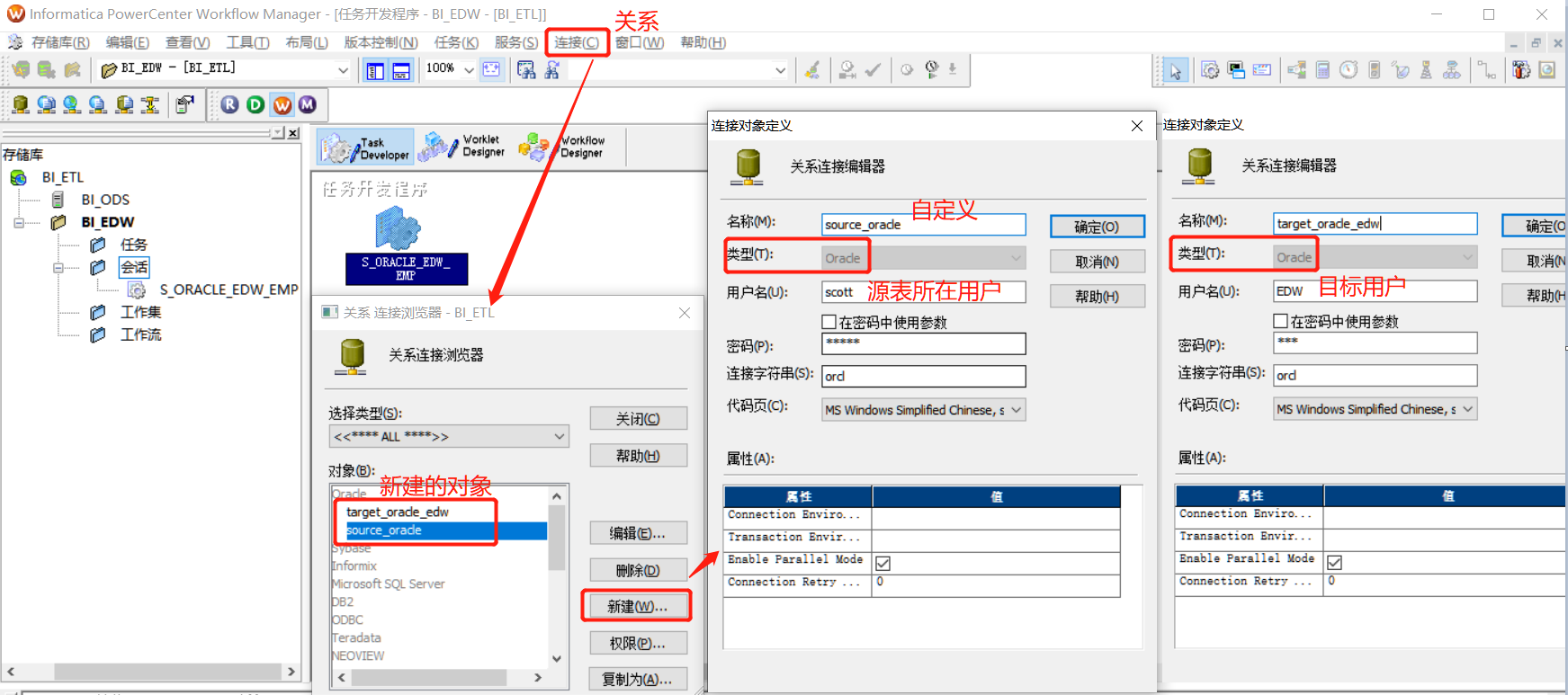This screenshot has height=695, width=1568.
Task: Collapse the 会话 tree node
Action: tap(58, 267)
